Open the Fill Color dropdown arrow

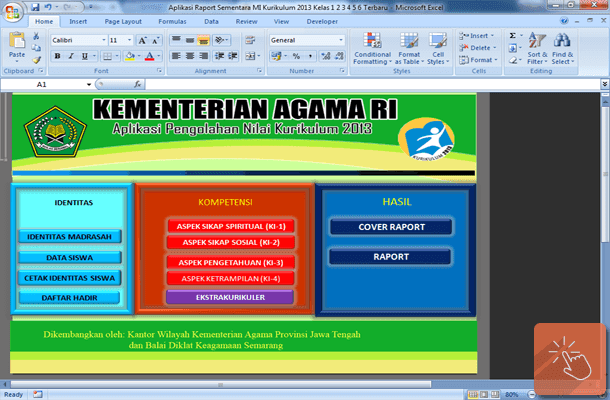pyautogui.click(x=138, y=56)
